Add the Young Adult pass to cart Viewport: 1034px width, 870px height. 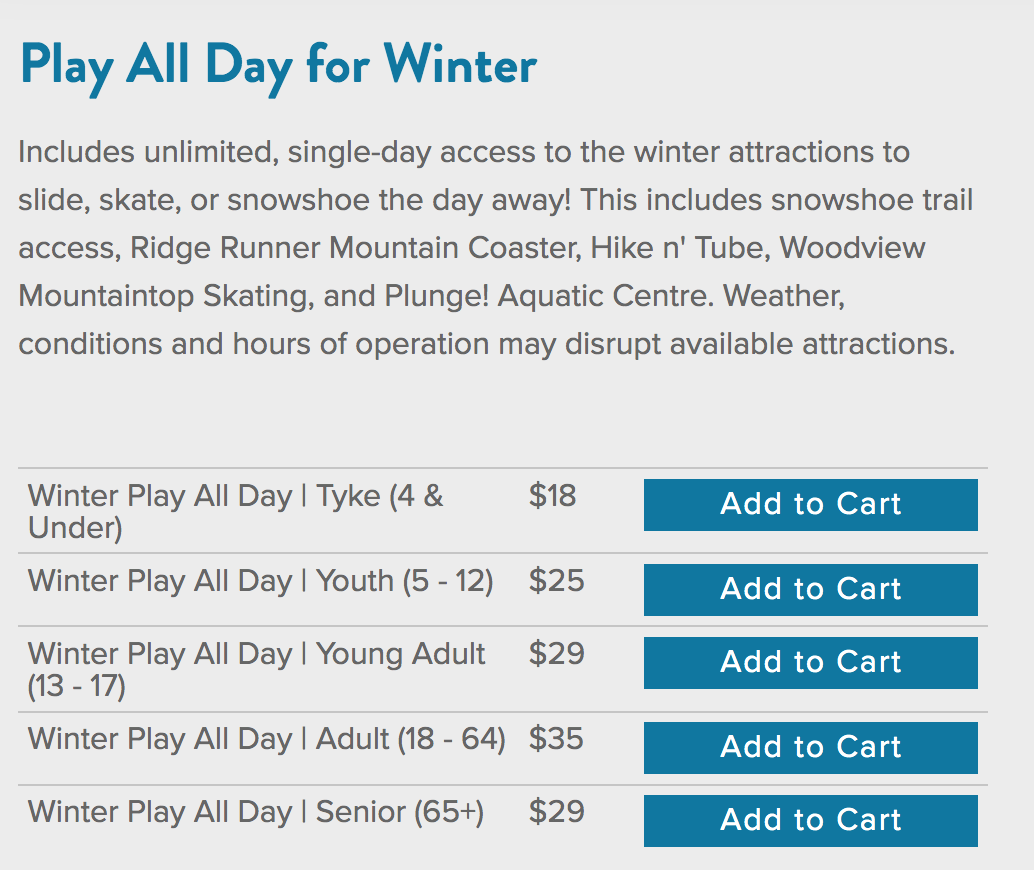point(810,663)
